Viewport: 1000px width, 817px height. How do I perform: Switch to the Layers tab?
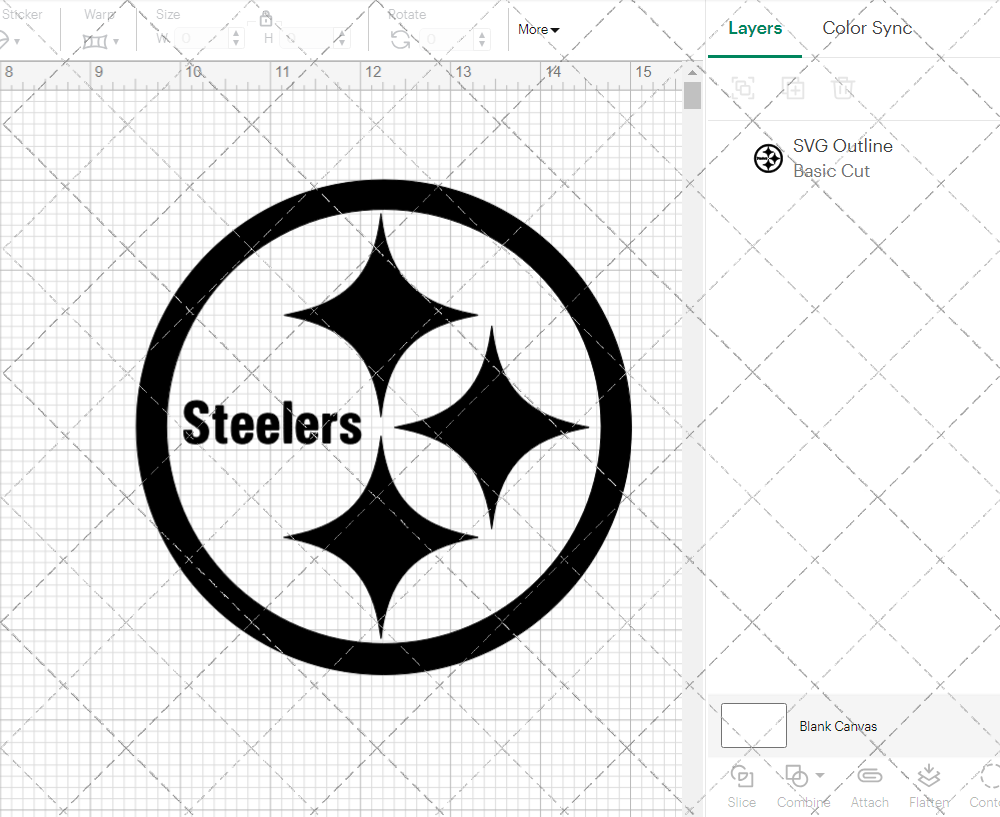pyautogui.click(x=755, y=28)
